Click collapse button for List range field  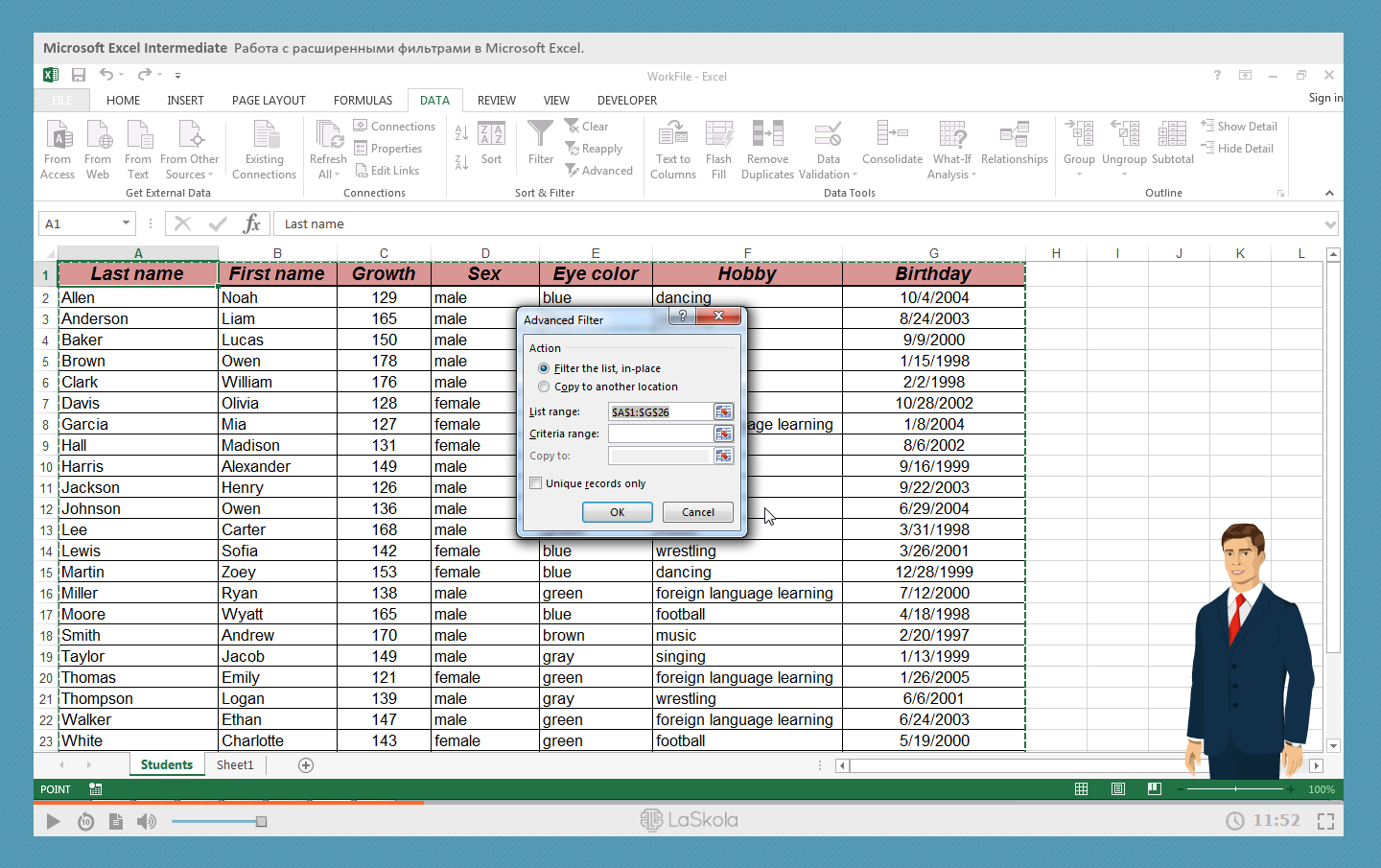click(723, 411)
